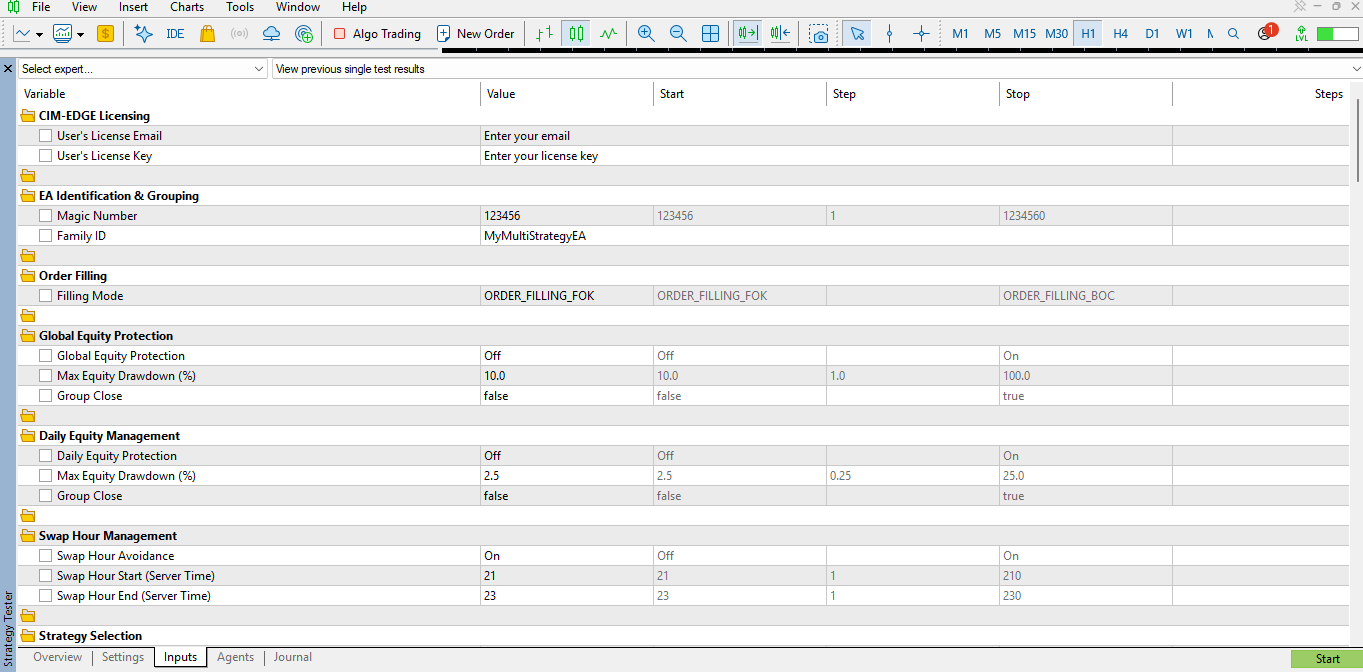Collapse EA Identification & Grouping group

click(28, 196)
